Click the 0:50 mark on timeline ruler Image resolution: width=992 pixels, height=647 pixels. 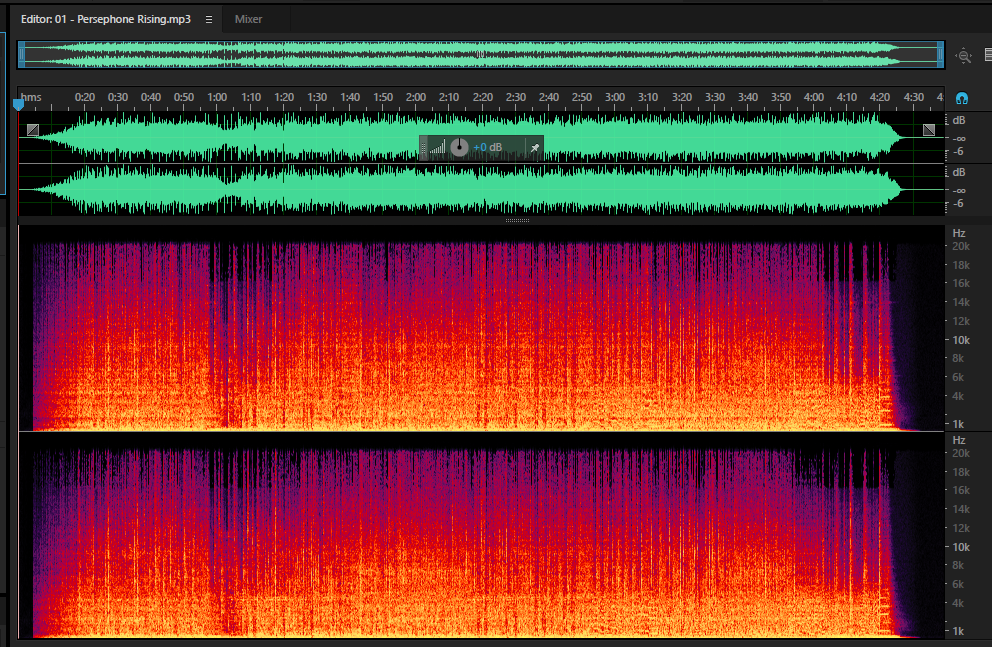coord(183,97)
